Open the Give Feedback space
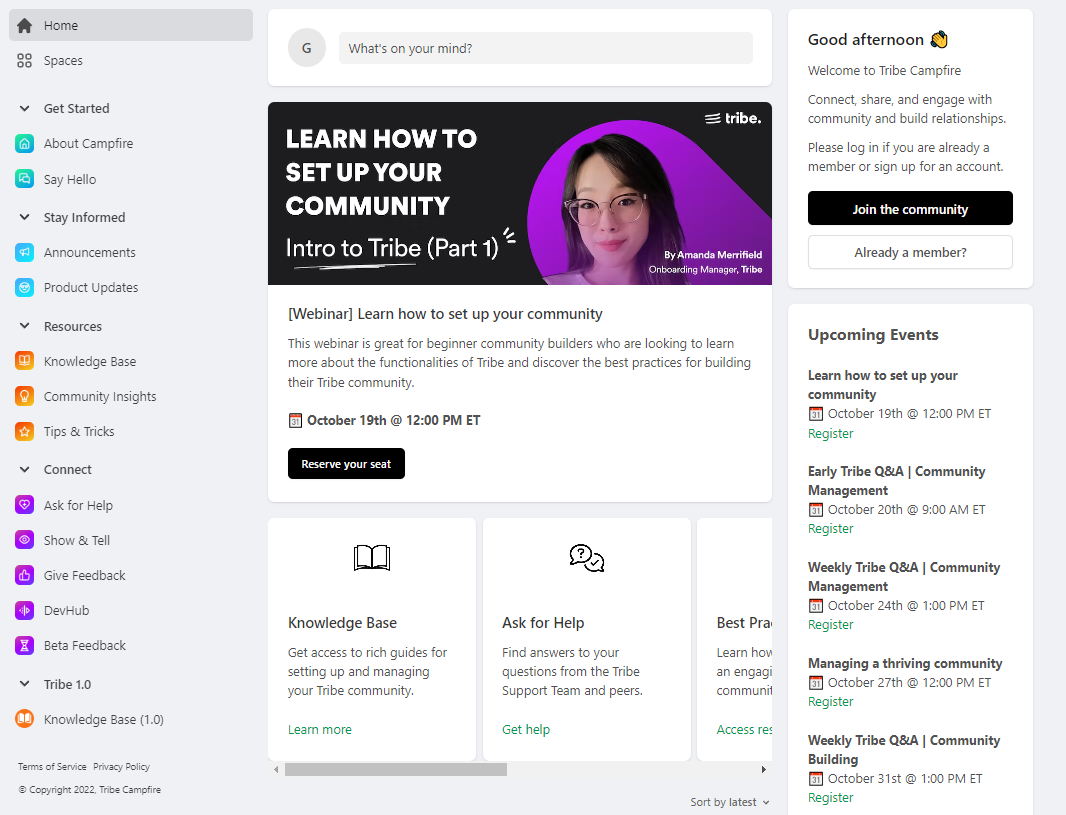Image resolution: width=1066 pixels, height=815 pixels. pos(85,575)
